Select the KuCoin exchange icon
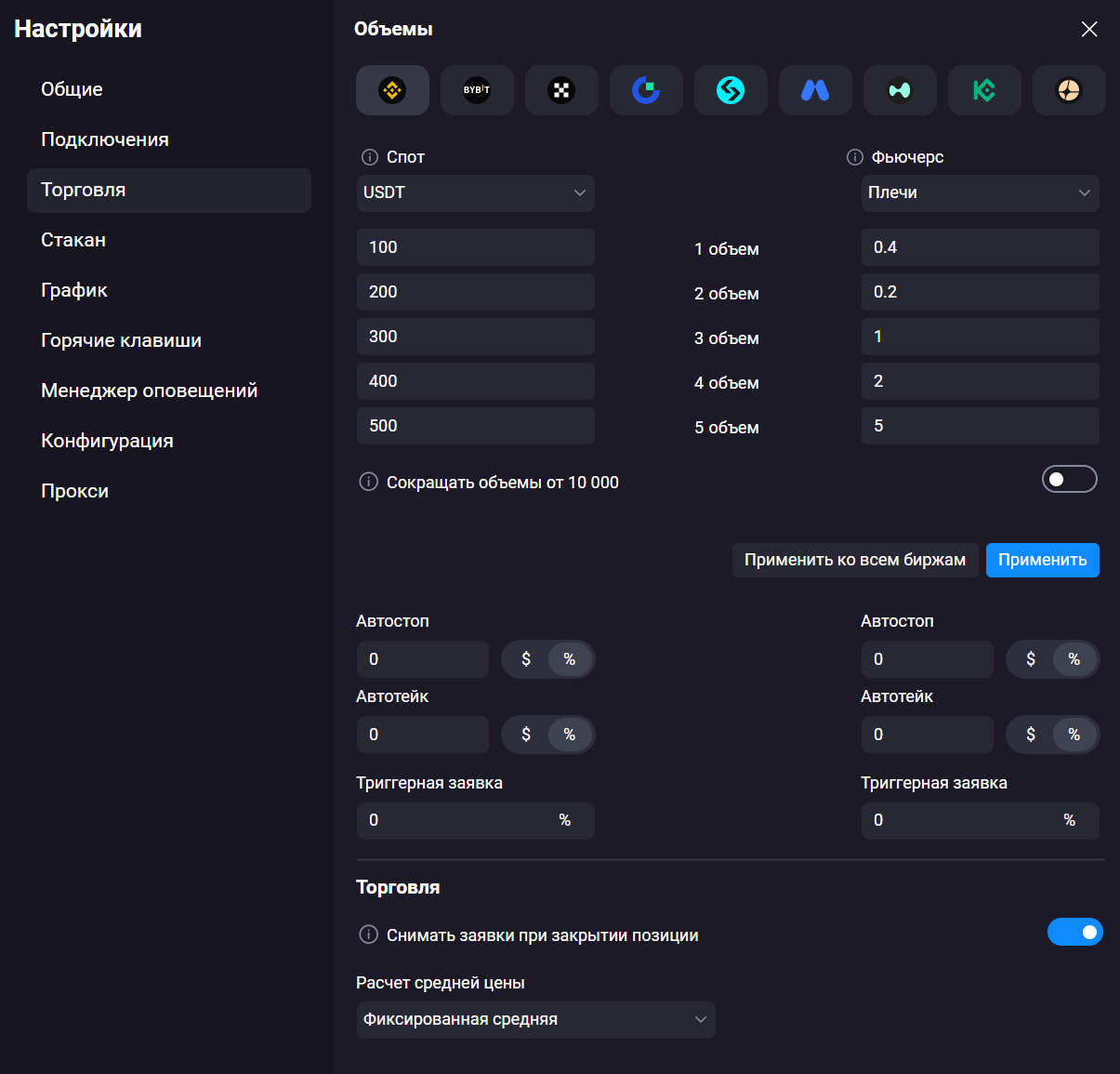The width and height of the screenshot is (1120, 1074). [x=984, y=90]
